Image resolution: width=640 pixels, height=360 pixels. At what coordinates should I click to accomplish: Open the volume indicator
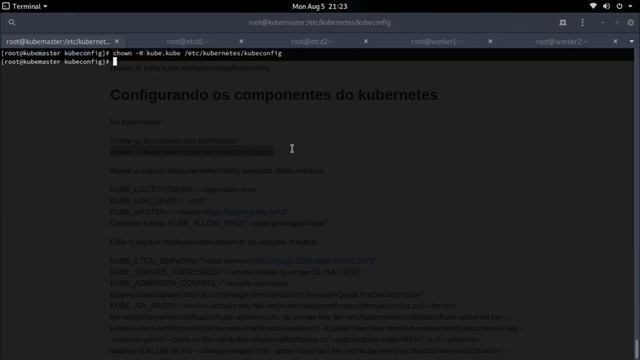point(606,6)
